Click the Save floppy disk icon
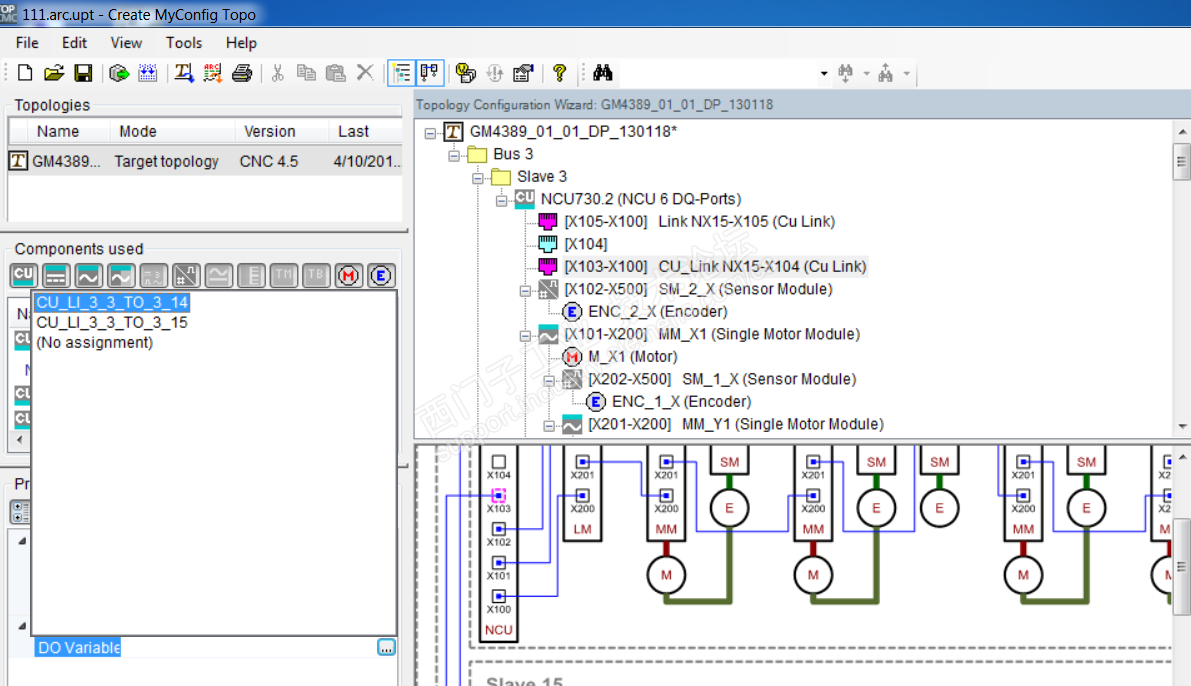The width and height of the screenshot is (1191, 686). click(84, 73)
